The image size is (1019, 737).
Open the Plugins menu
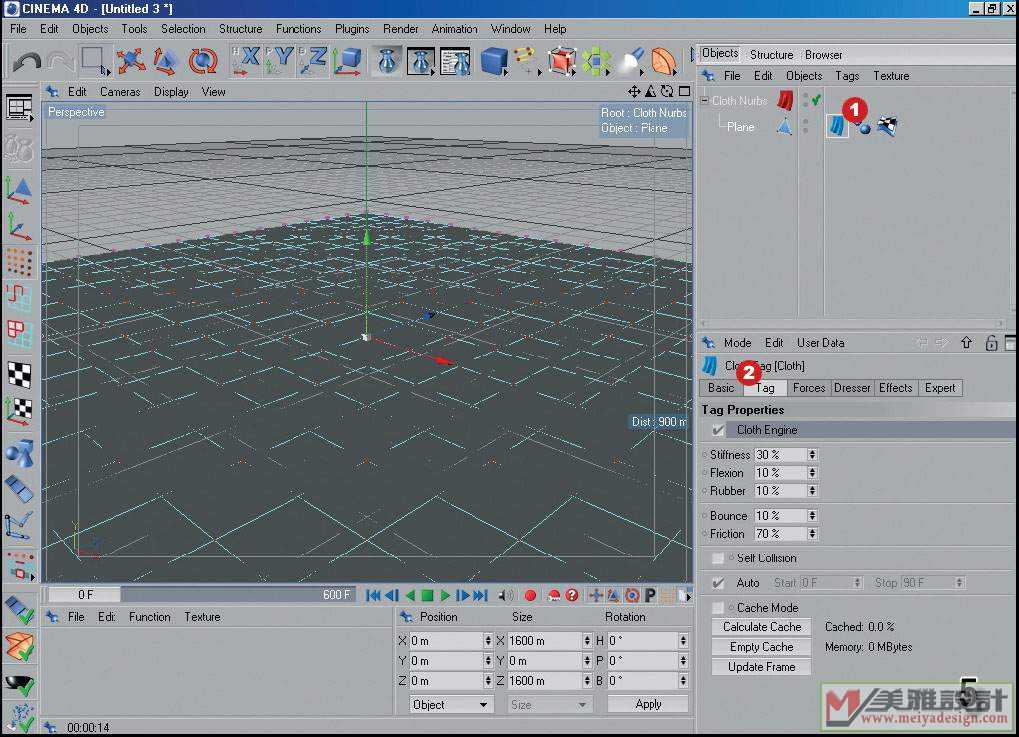[x=352, y=29]
